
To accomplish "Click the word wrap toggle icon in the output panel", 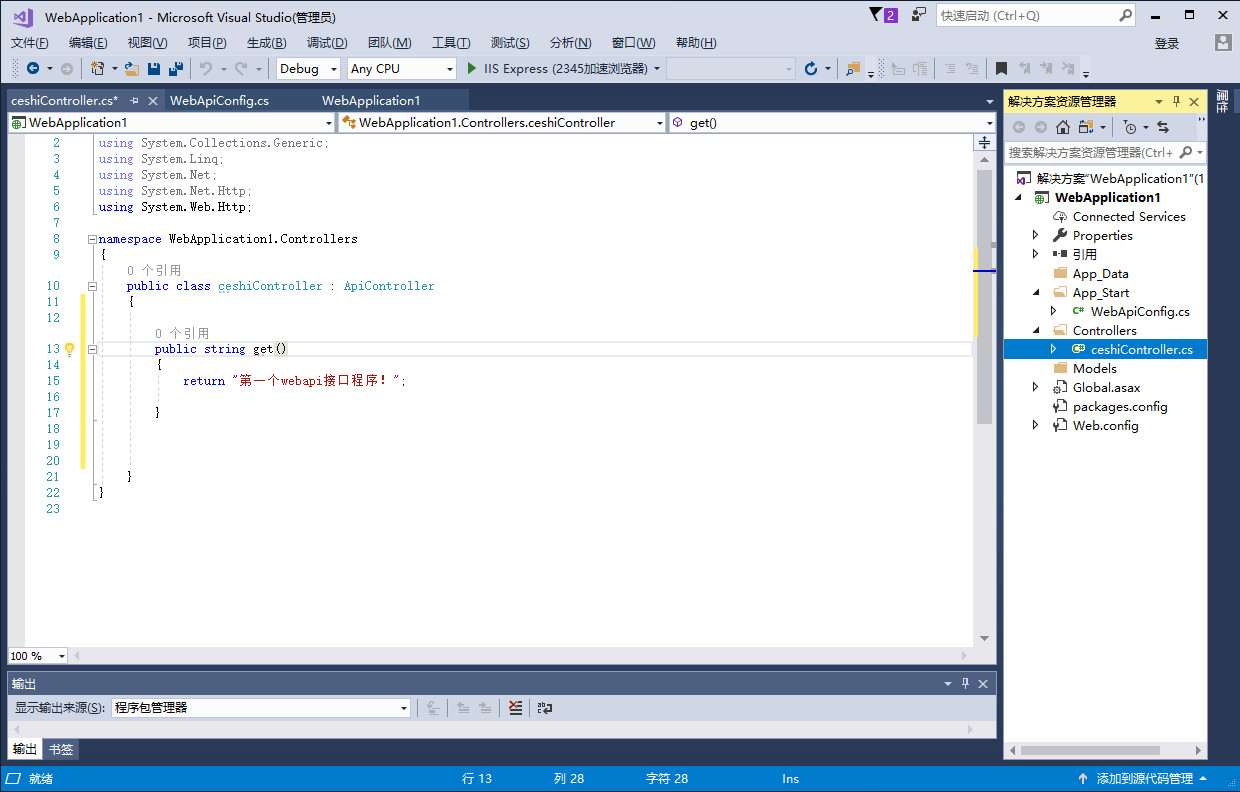I will (545, 708).
